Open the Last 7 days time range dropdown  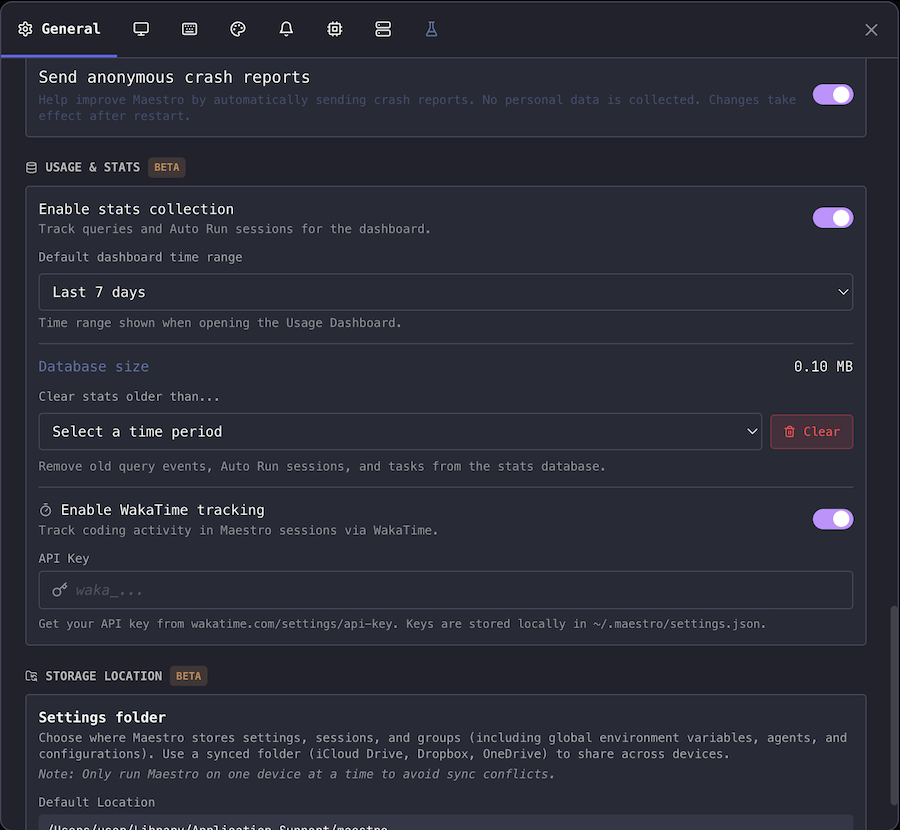point(445,292)
